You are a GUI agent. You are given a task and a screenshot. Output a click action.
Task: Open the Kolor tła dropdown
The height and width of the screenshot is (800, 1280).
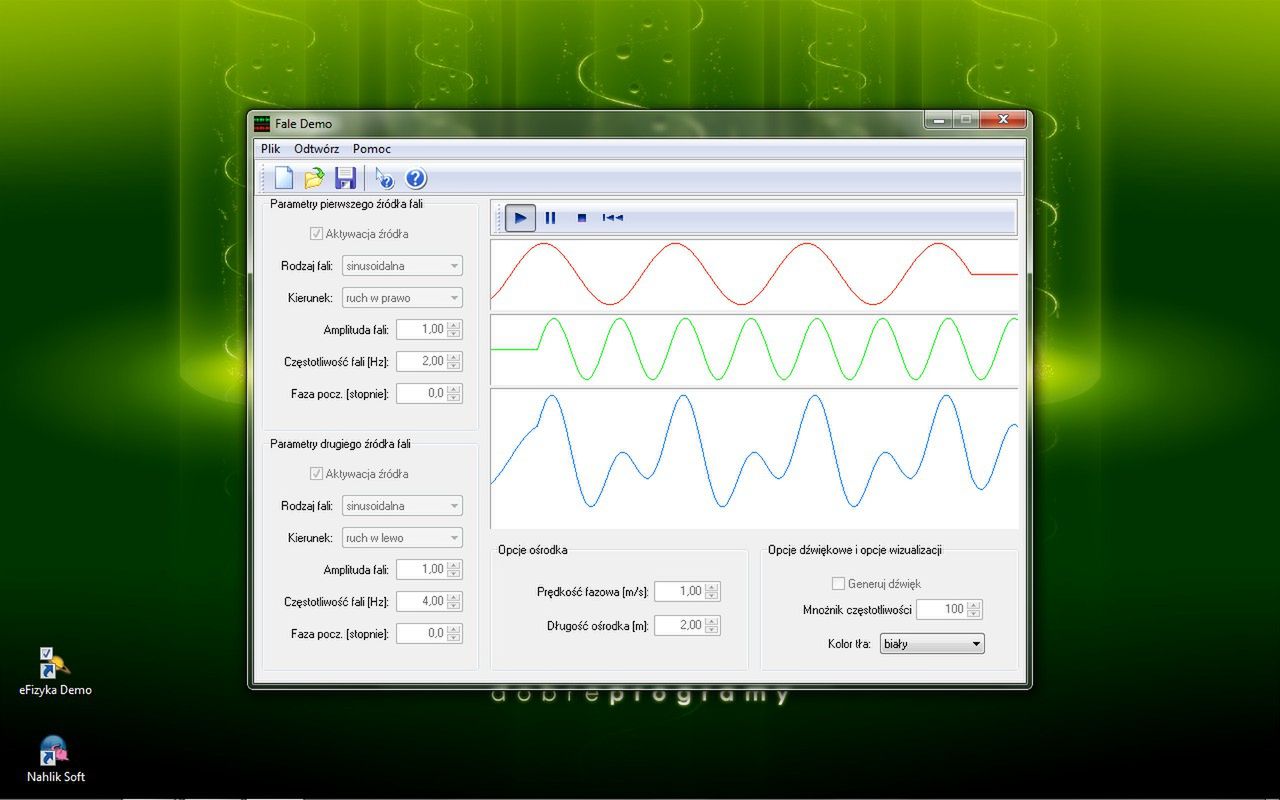click(x=932, y=644)
